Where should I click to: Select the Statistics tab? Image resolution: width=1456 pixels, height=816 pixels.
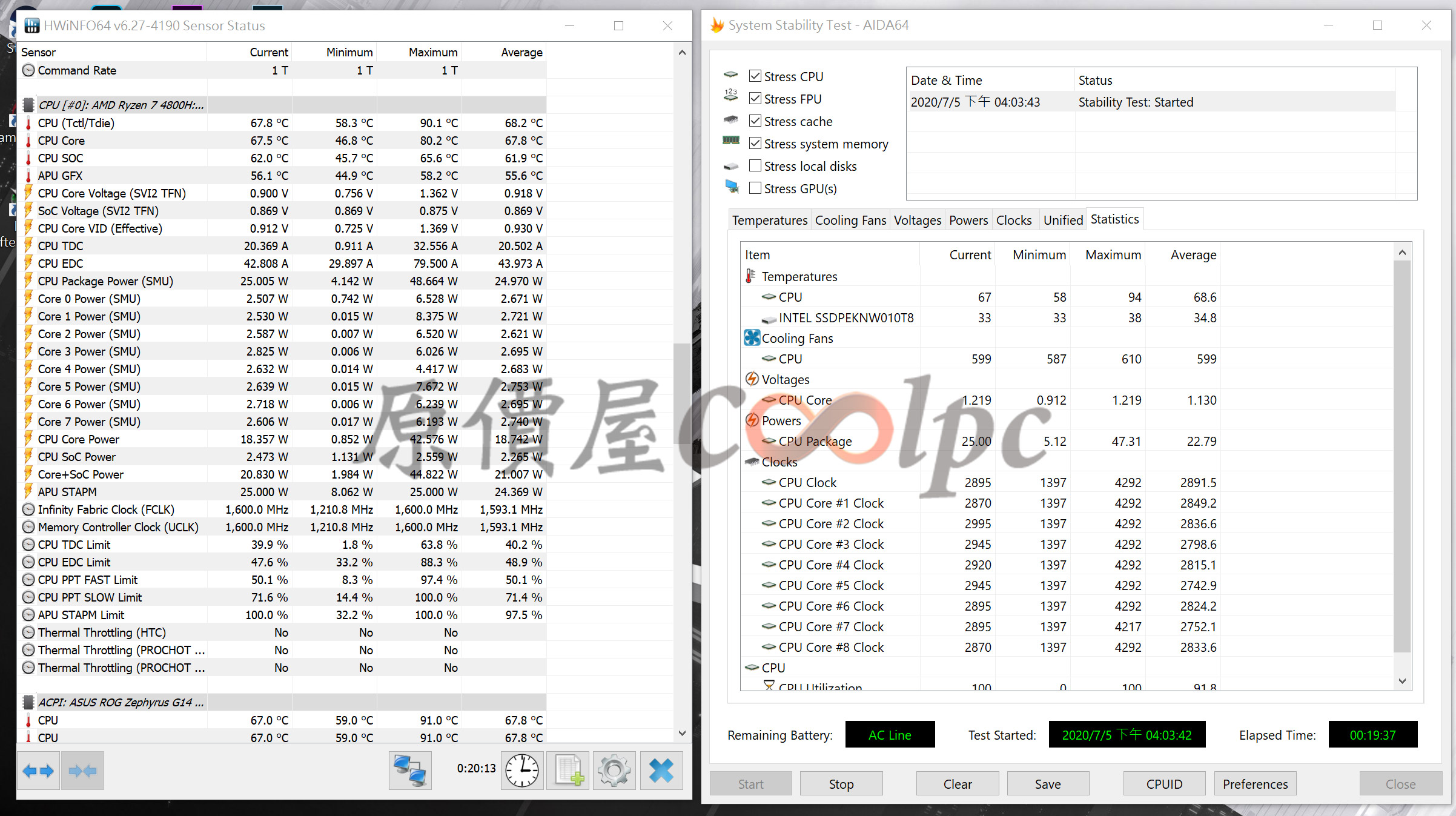tap(1114, 219)
